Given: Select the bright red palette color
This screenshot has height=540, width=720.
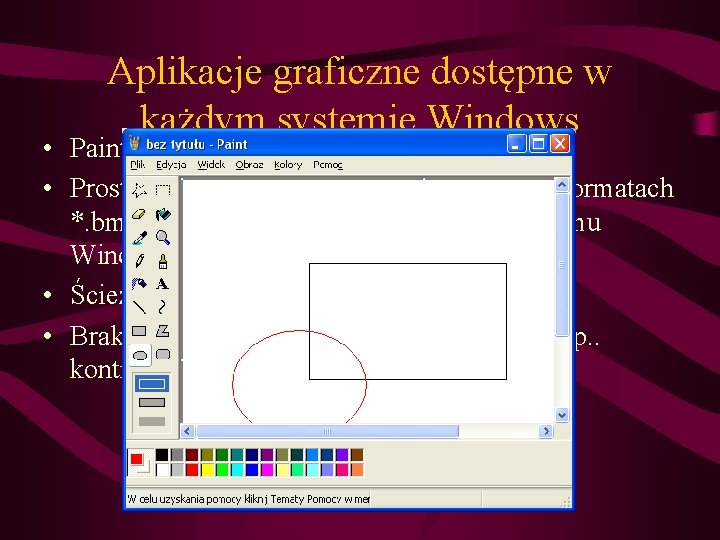Looking at the screenshot, I should pos(192,470).
